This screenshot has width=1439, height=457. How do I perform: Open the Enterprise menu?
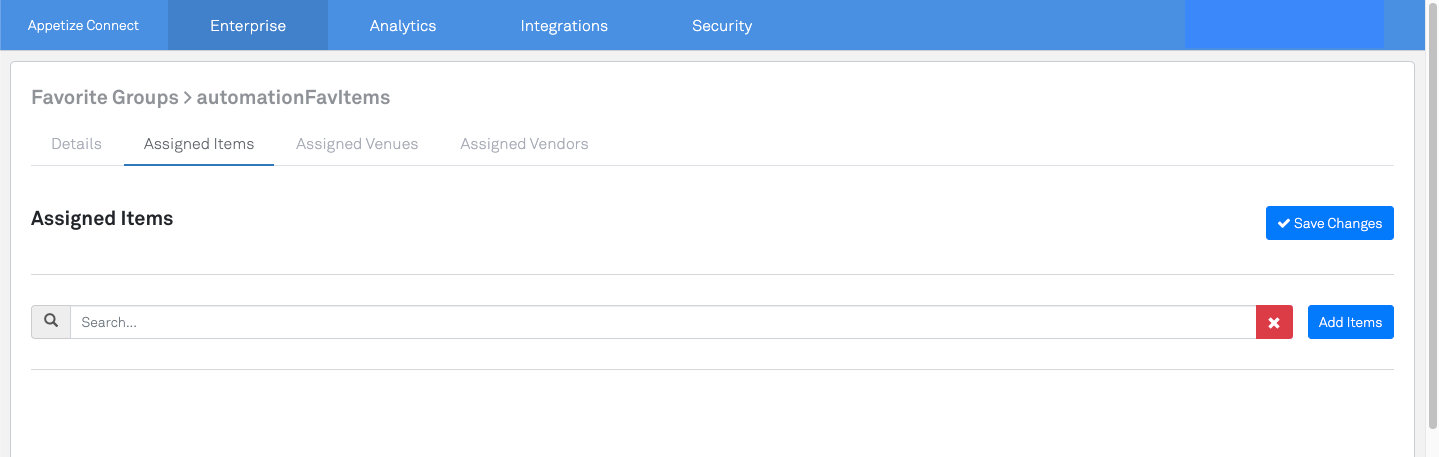tap(248, 26)
